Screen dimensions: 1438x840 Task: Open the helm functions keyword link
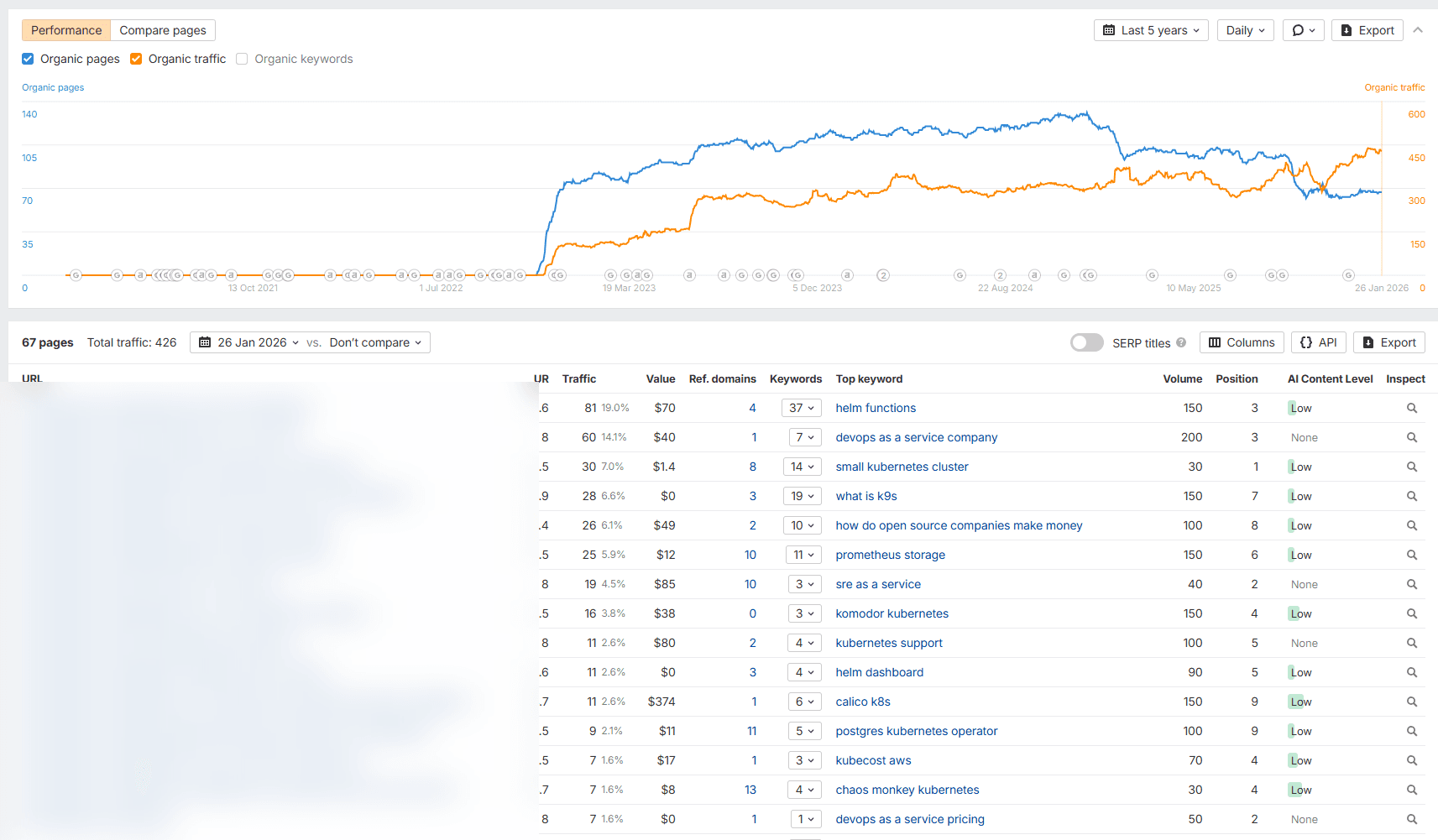click(876, 408)
